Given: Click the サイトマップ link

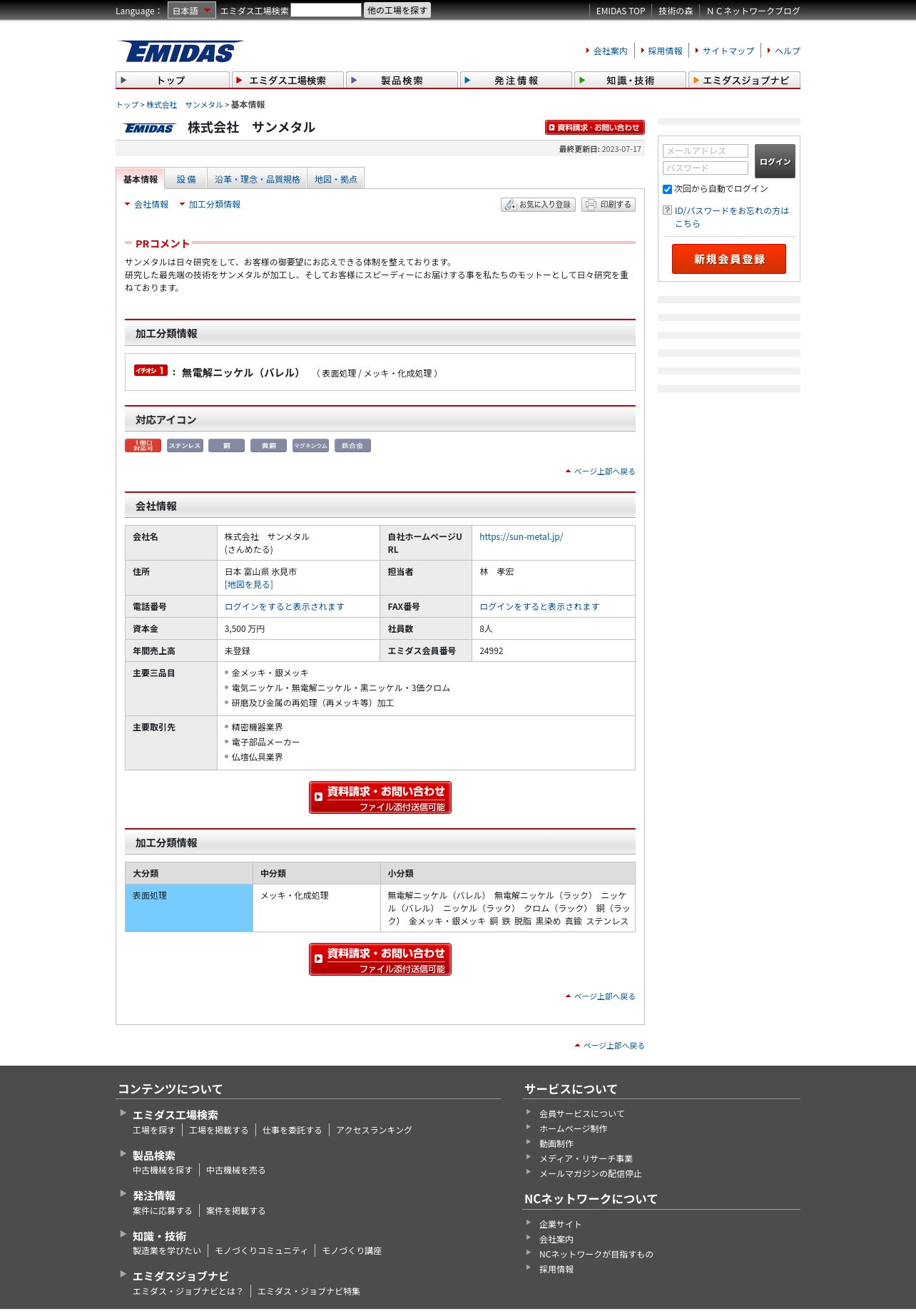Looking at the screenshot, I should (x=728, y=51).
